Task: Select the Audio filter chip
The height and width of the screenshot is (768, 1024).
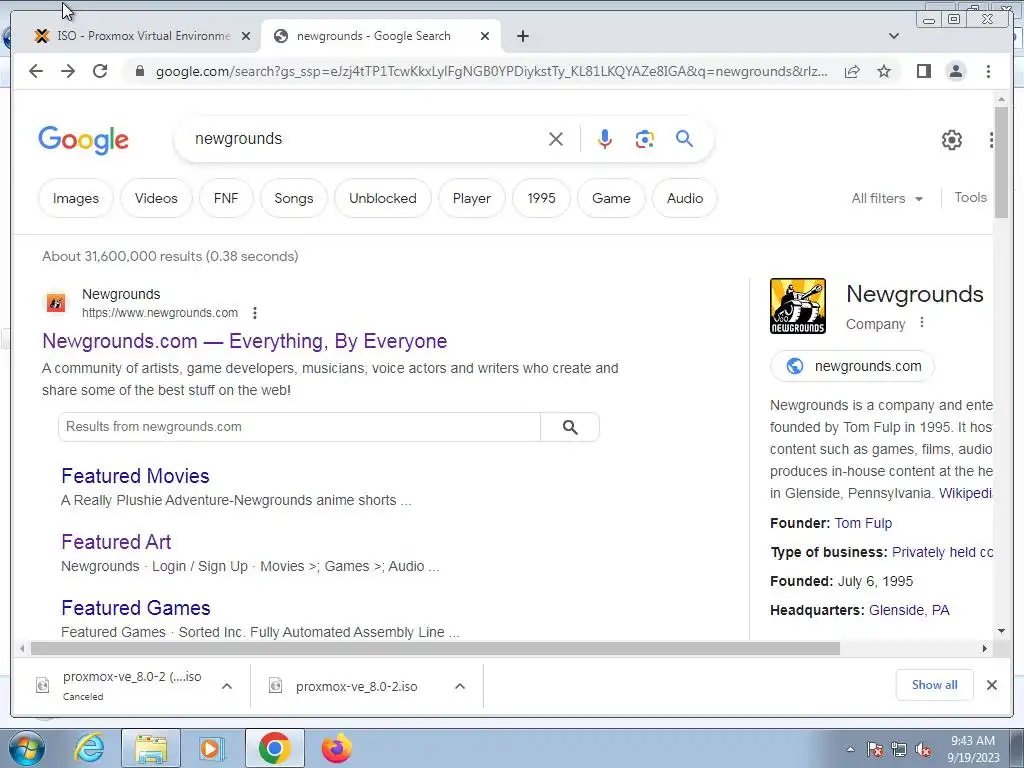Action: tap(685, 199)
